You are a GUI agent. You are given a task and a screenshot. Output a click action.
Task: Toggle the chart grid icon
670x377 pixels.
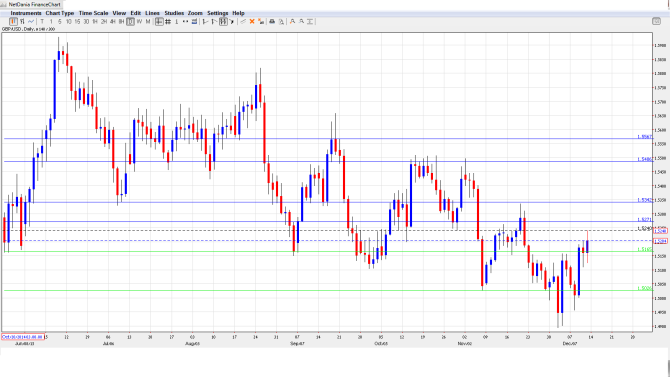pyautogui.click(x=168, y=21)
